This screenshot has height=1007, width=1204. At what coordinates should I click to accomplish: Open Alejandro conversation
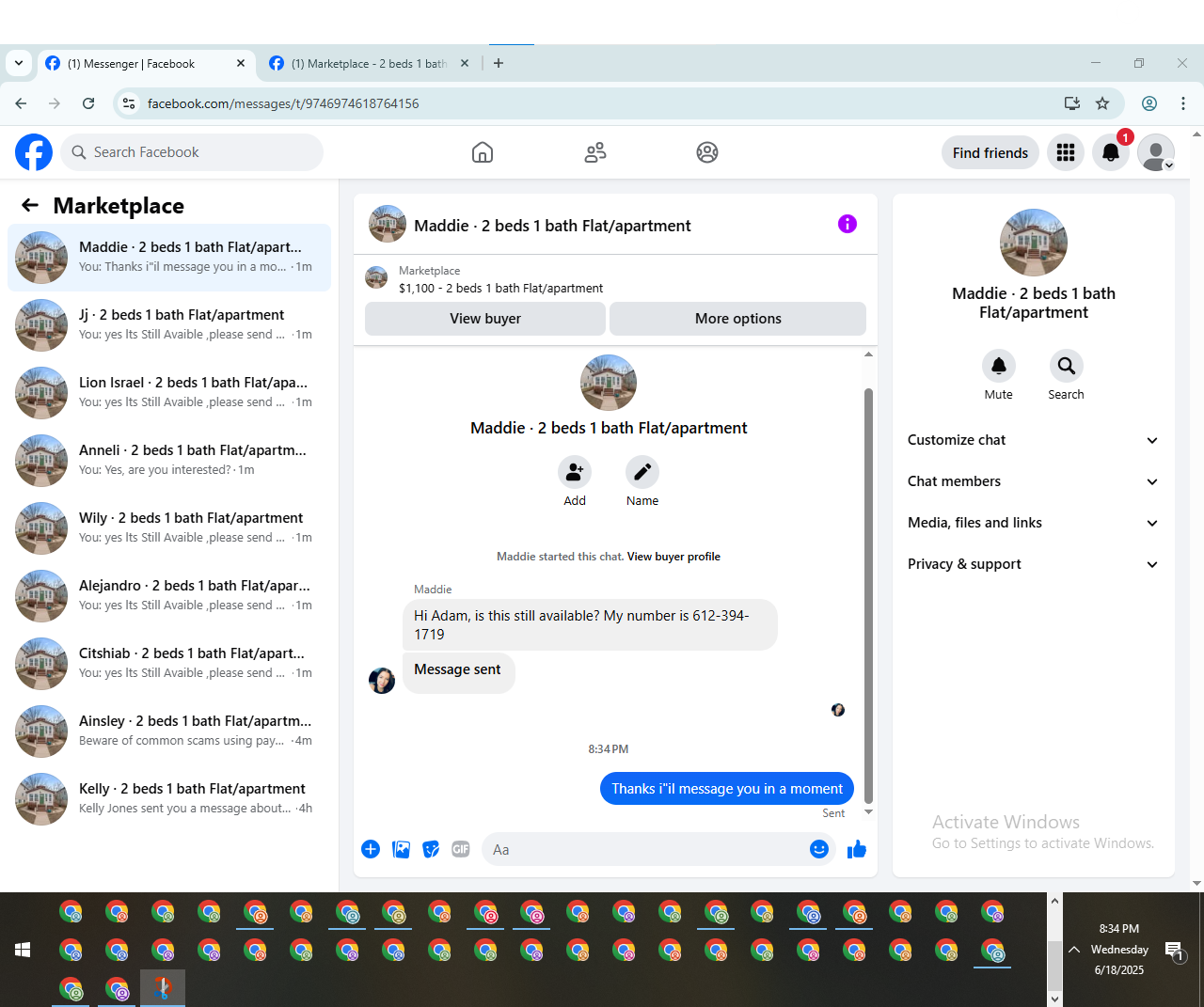[x=169, y=595]
